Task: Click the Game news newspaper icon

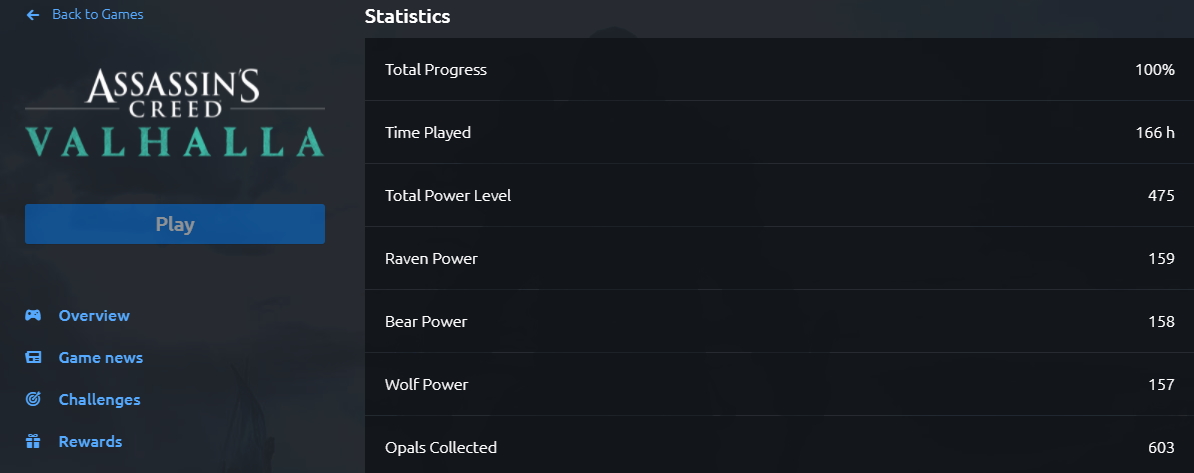Action: tap(33, 357)
